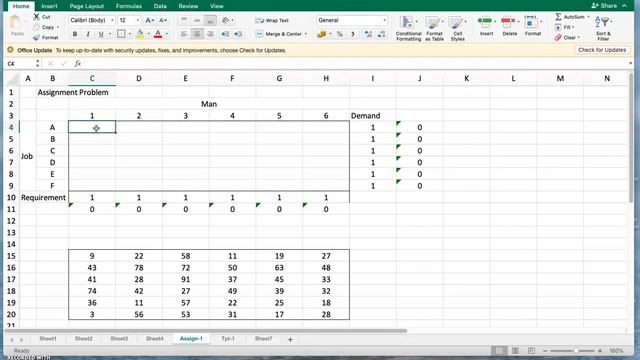
Task: Click the AutoSum sigma icon
Action: point(558,17)
